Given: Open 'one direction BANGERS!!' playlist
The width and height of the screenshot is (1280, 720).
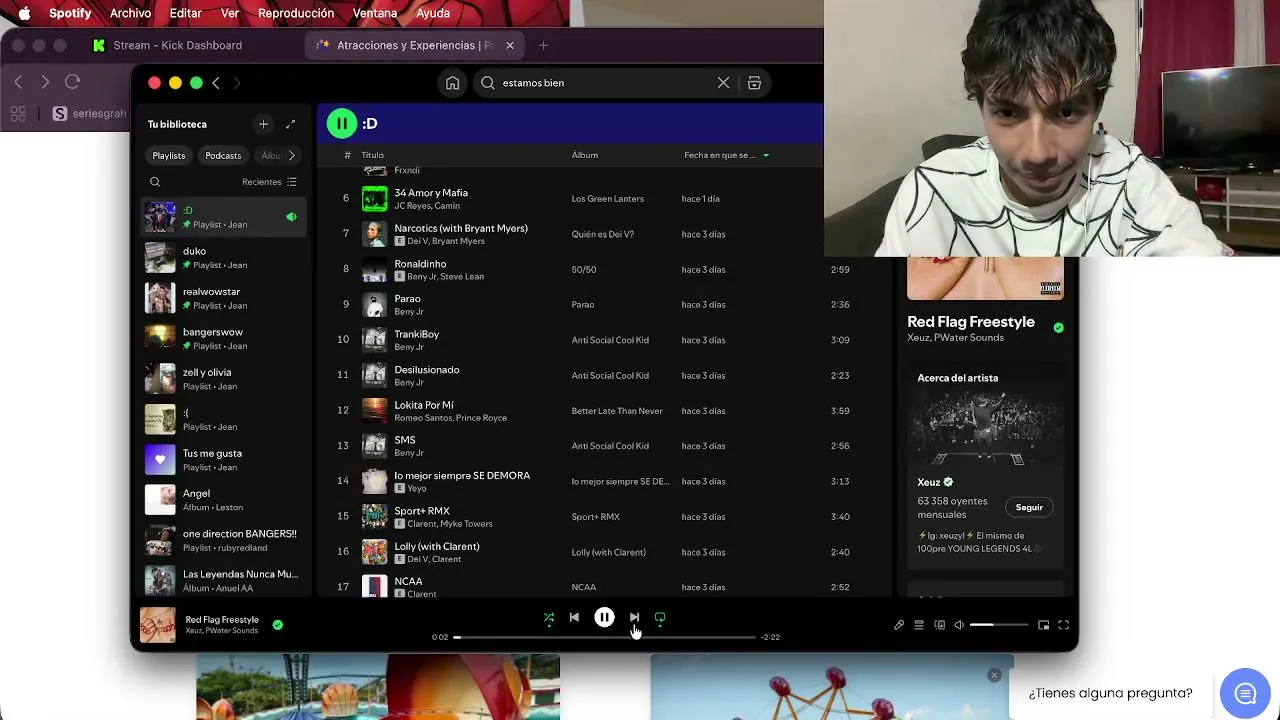Looking at the screenshot, I should [x=222, y=541].
